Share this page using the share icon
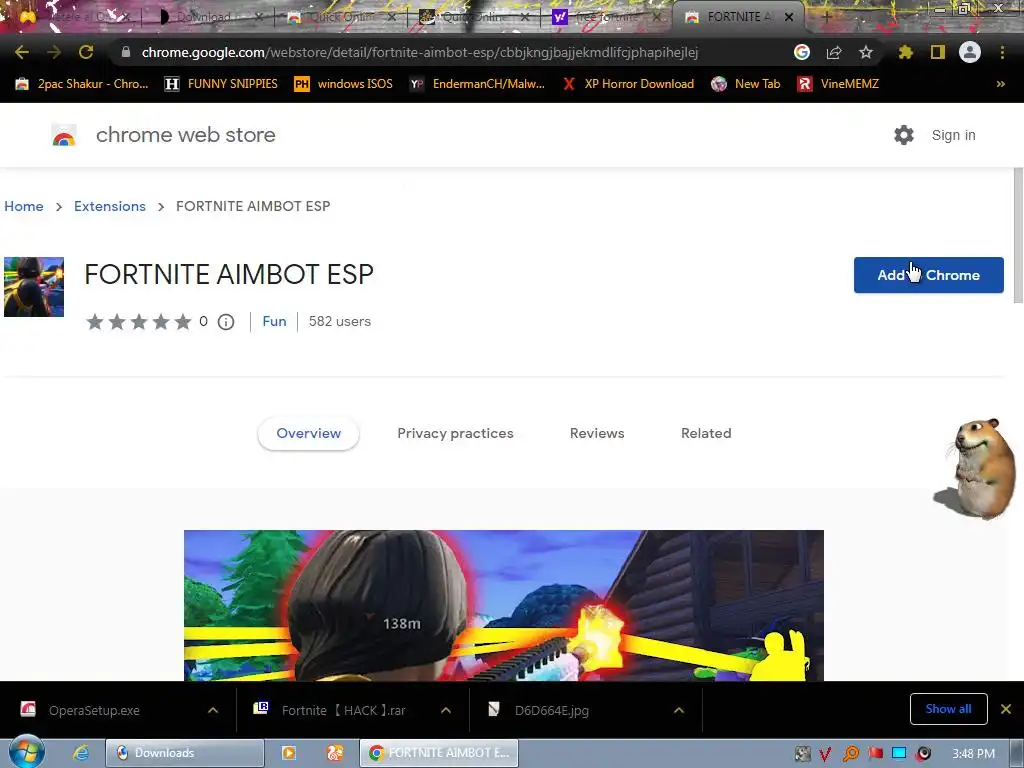Screen dimensions: 1024x768 pos(834,52)
